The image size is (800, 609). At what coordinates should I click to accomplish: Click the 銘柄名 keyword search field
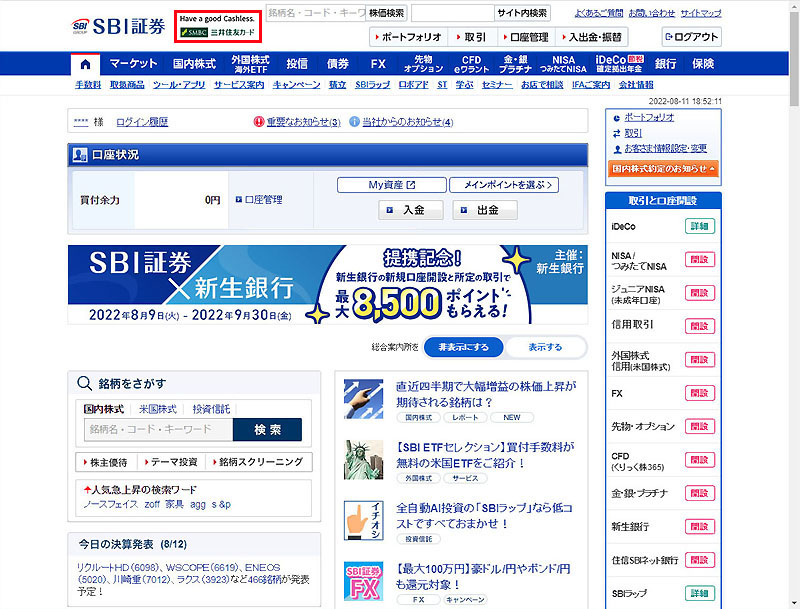point(158,429)
